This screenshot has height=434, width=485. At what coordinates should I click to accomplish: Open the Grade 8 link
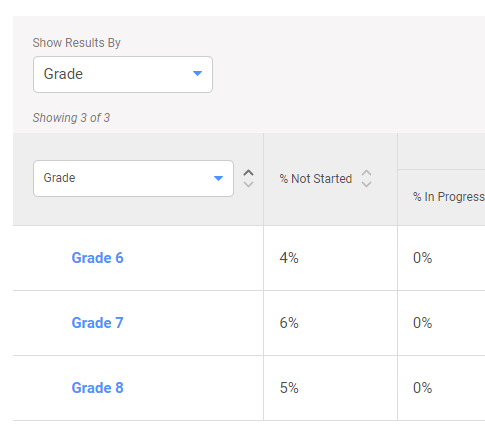(x=97, y=388)
